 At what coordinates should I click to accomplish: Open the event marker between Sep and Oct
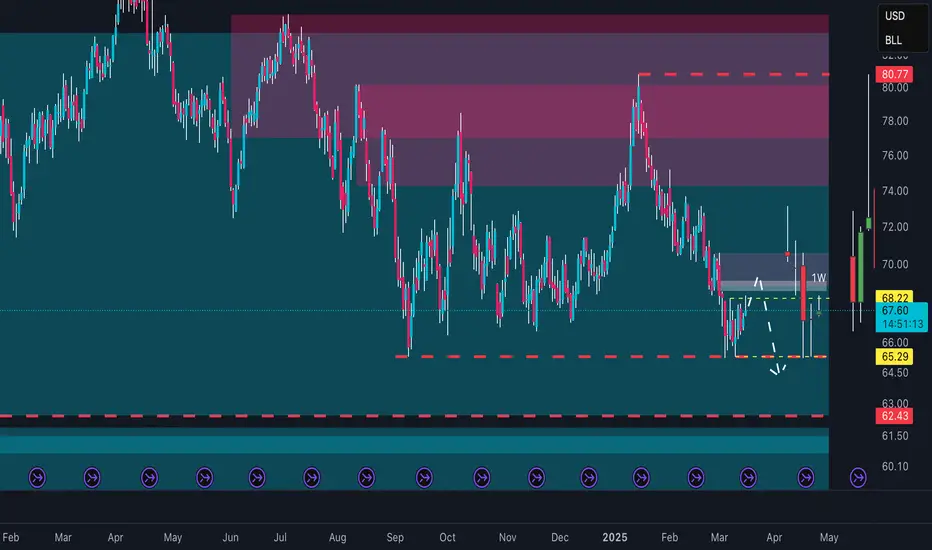(x=424, y=477)
